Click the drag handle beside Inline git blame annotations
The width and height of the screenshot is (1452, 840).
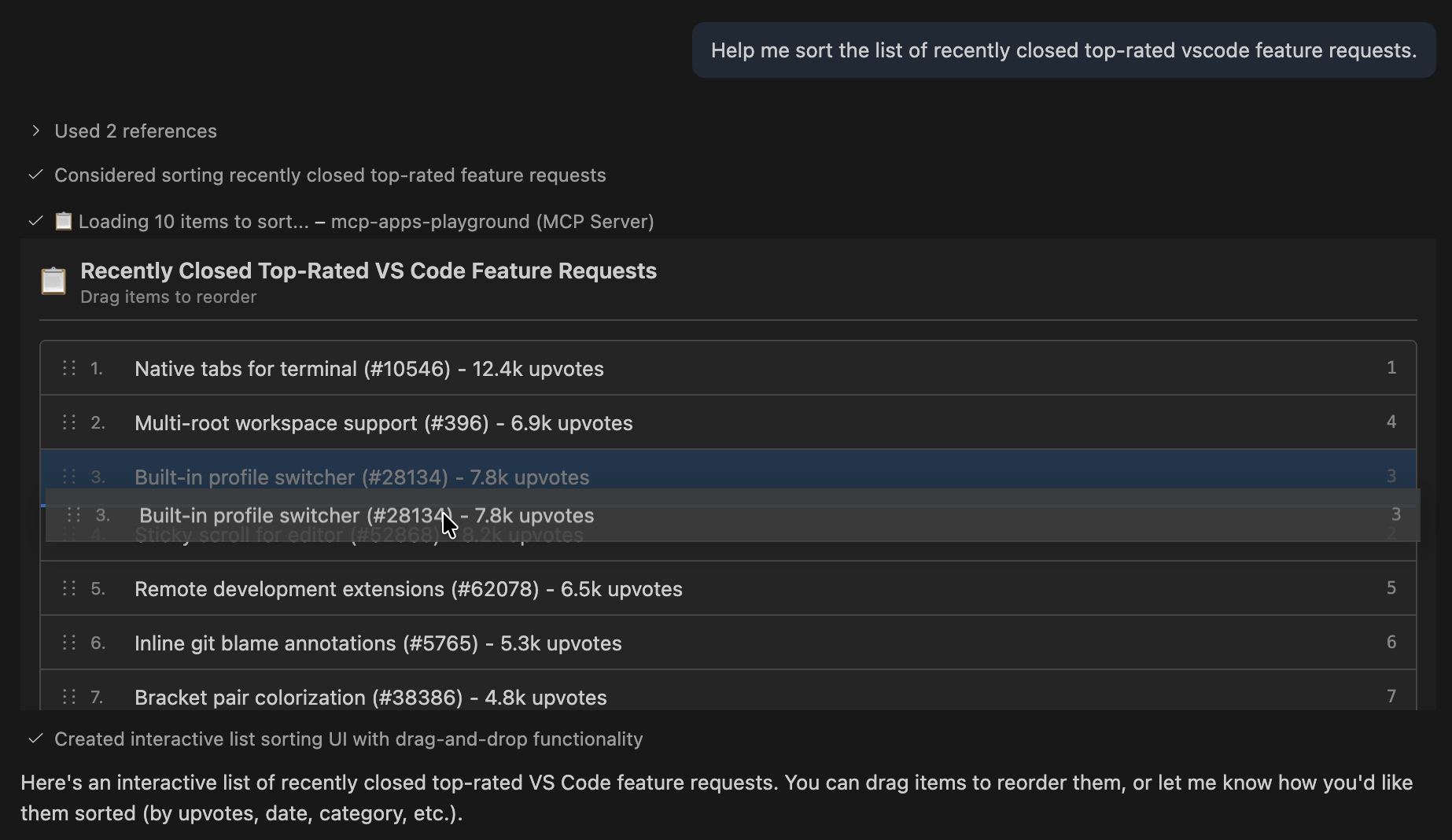68,643
